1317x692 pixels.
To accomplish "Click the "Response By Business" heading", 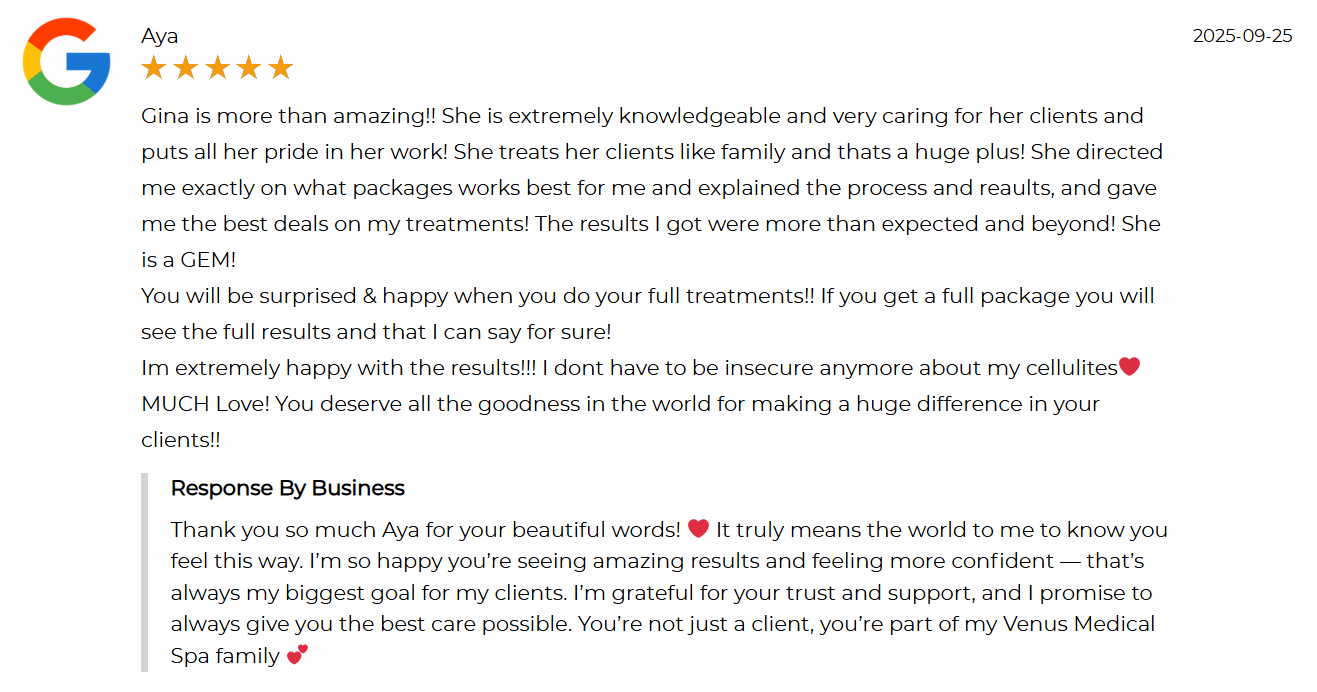I will click(x=287, y=488).
